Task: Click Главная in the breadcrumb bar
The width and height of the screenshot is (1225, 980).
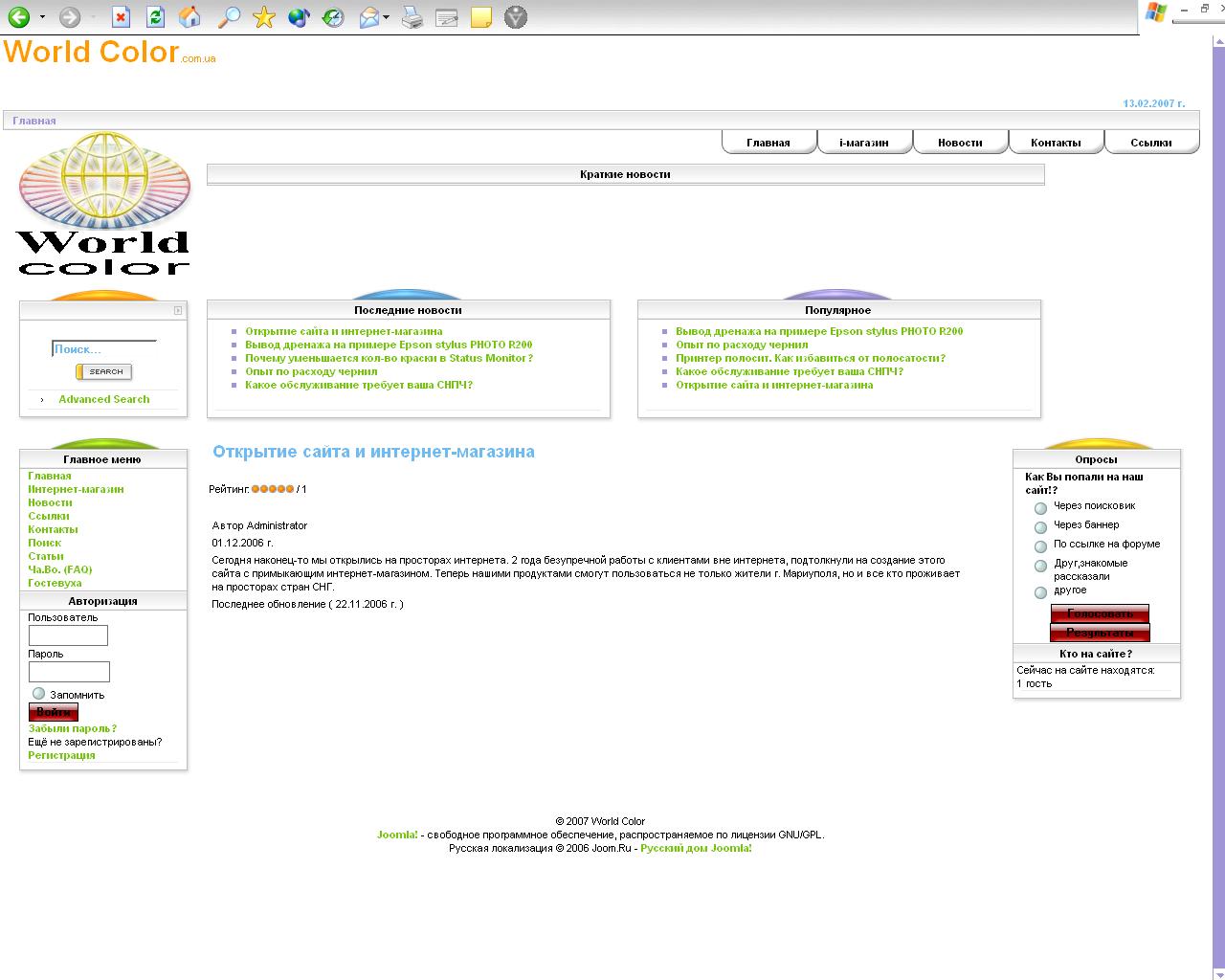Action: (x=34, y=121)
